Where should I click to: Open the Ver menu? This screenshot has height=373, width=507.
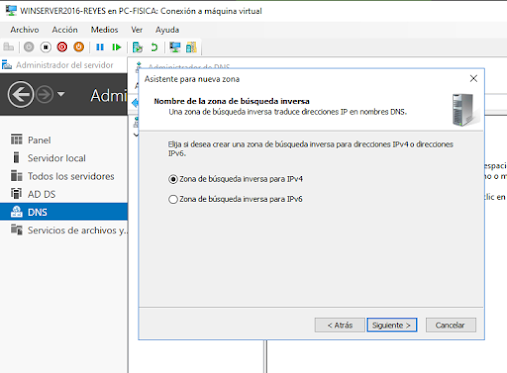pos(137,30)
